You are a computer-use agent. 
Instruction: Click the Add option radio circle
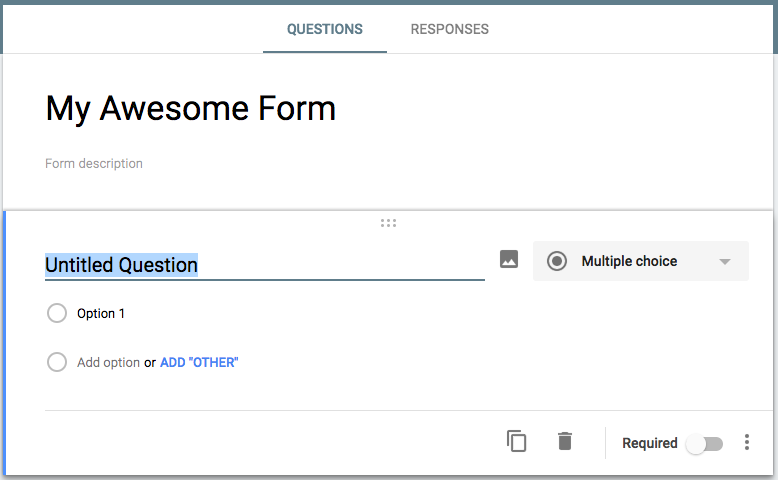click(57, 362)
